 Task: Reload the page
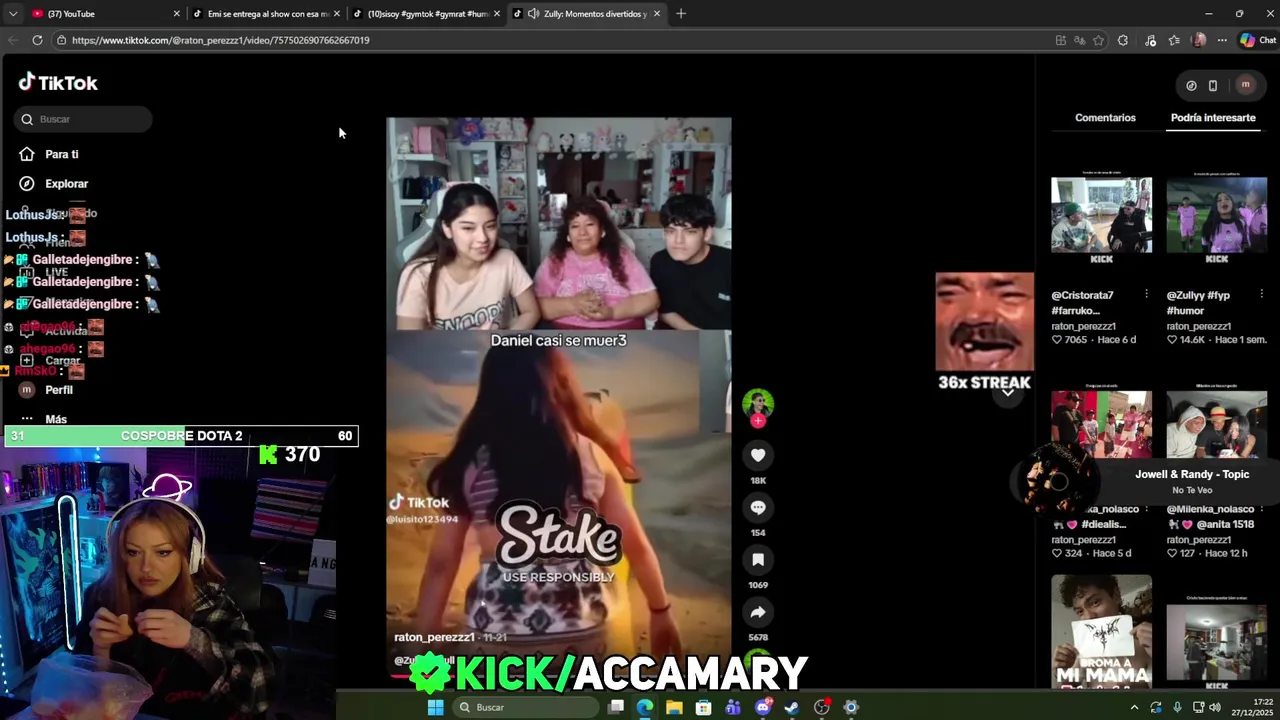[x=37, y=40]
